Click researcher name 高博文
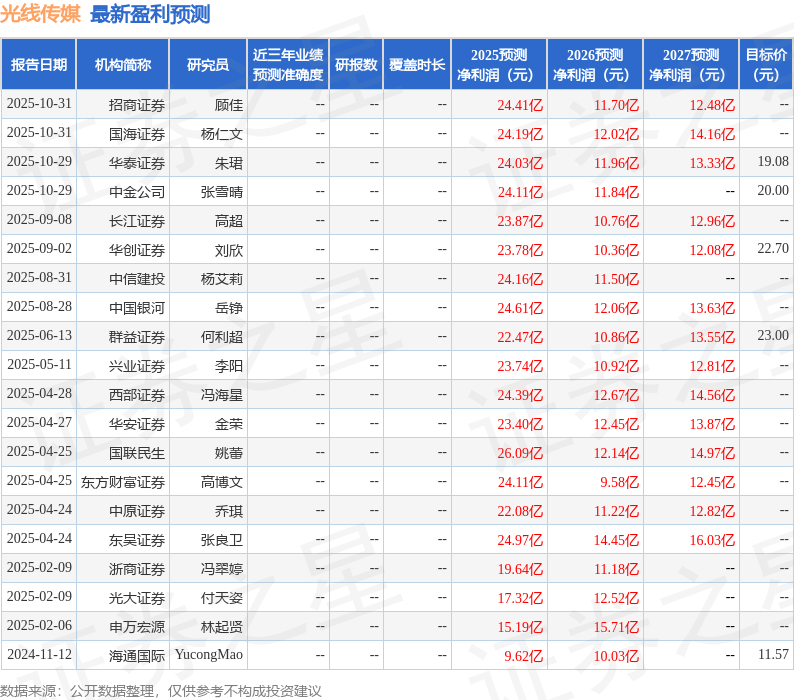This screenshot has width=794, height=700. point(222,482)
